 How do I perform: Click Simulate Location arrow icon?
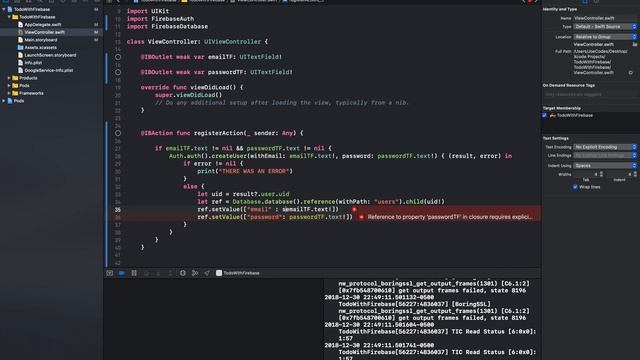pyautogui.click(x=207, y=273)
